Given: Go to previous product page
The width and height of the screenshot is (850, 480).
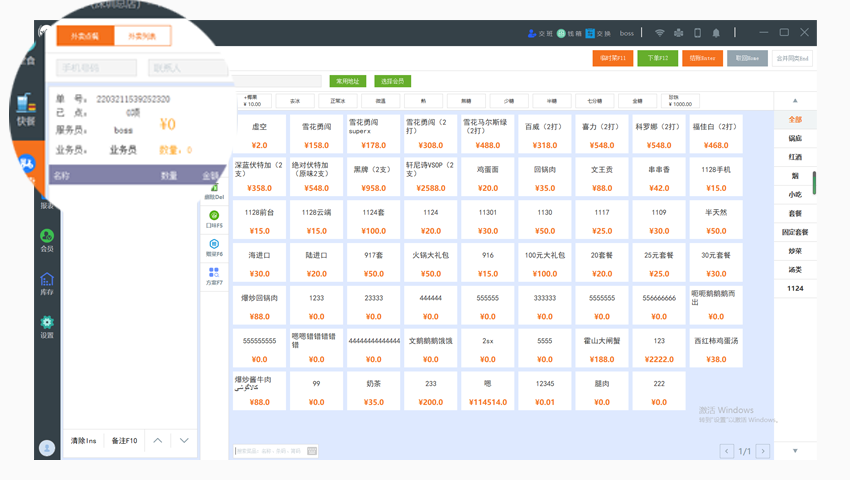Looking at the screenshot, I should tap(726, 451).
